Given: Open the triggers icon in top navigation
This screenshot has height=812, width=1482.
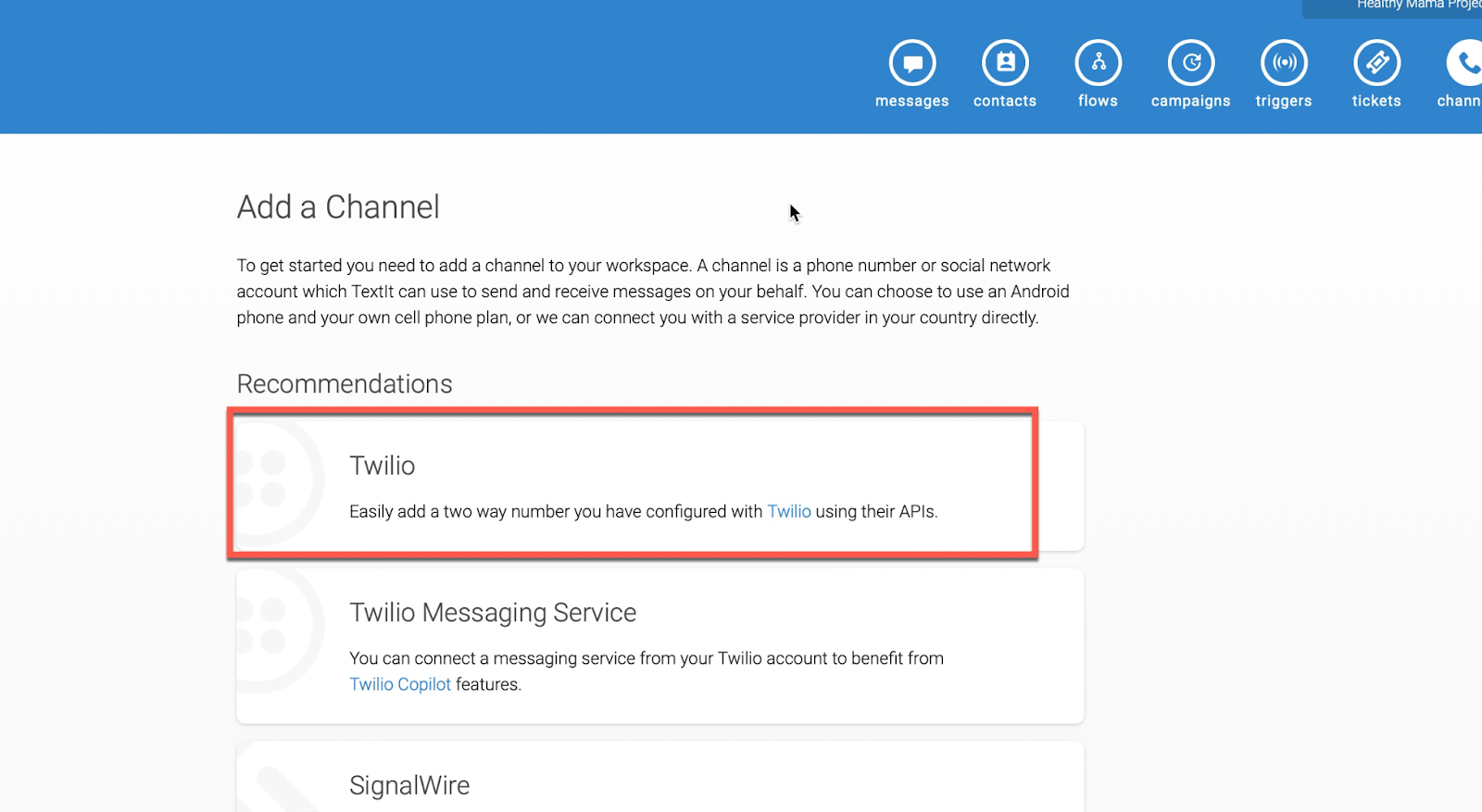Looking at the screenshot, I should click(x=1284, y=63).
